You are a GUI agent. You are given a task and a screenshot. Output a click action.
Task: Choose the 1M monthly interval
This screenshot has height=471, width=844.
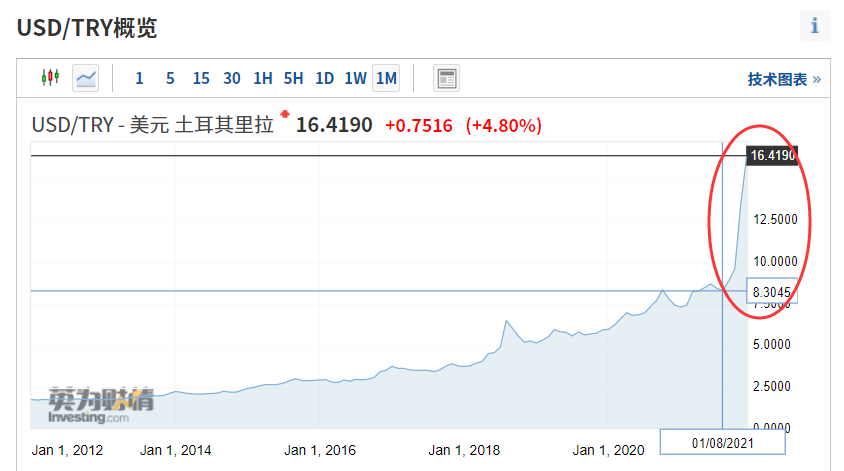coord(386,78)
